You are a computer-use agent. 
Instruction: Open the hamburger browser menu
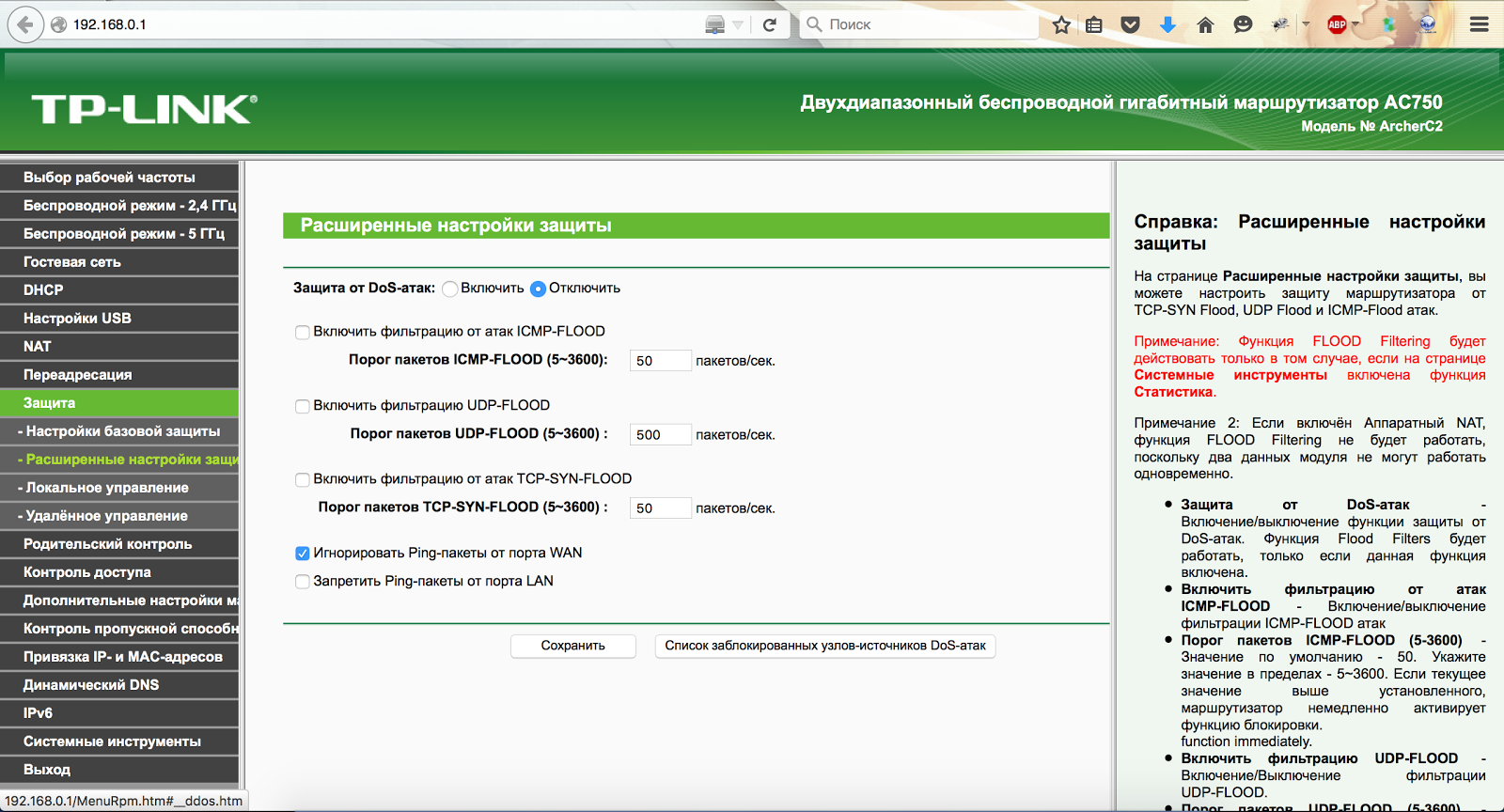[1480, 24]
